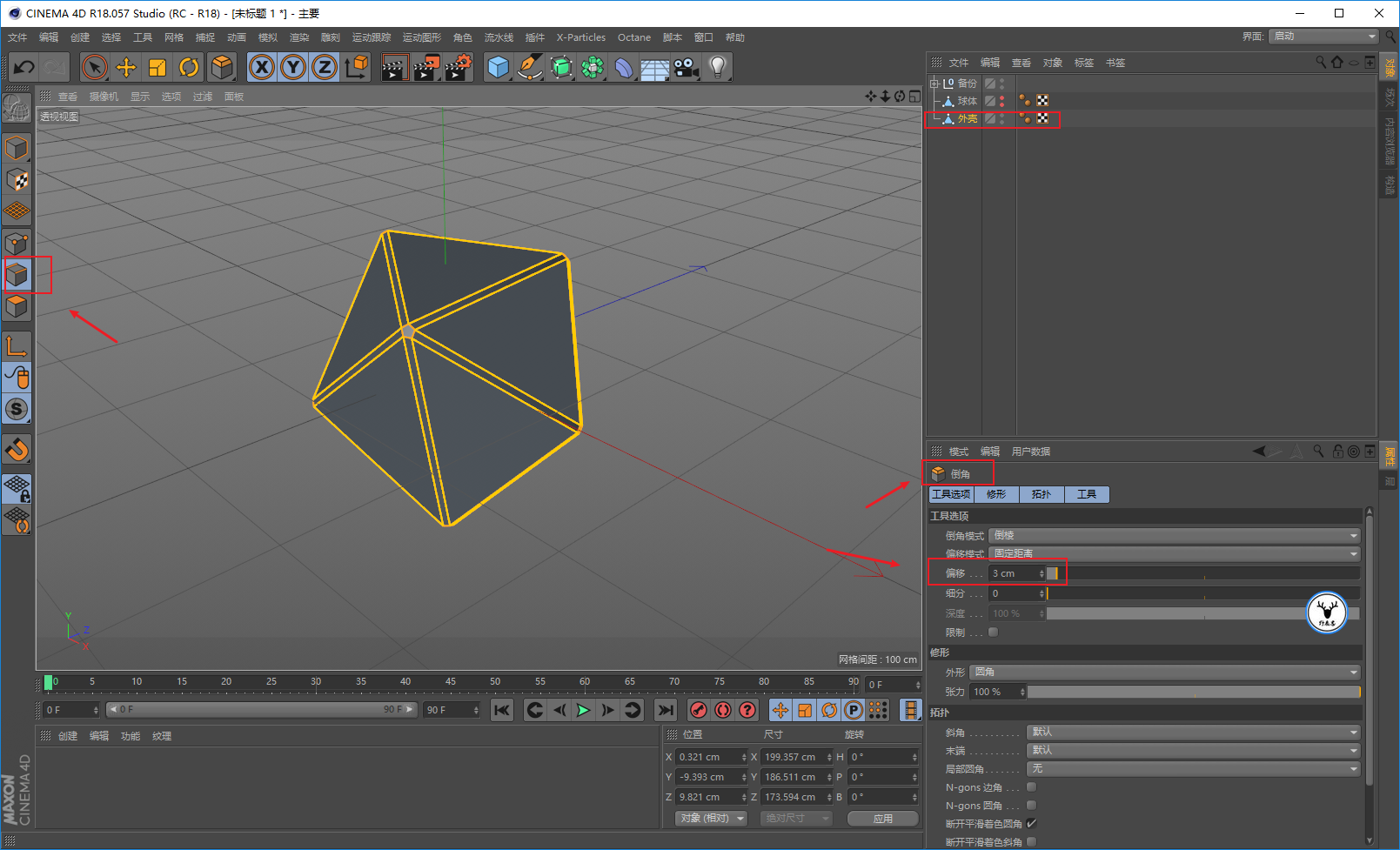Screen dimensions: 1400x850
Task: Click the 偏移 3 cm input field
Action: pyautogui.click(x=1016, y=573)
